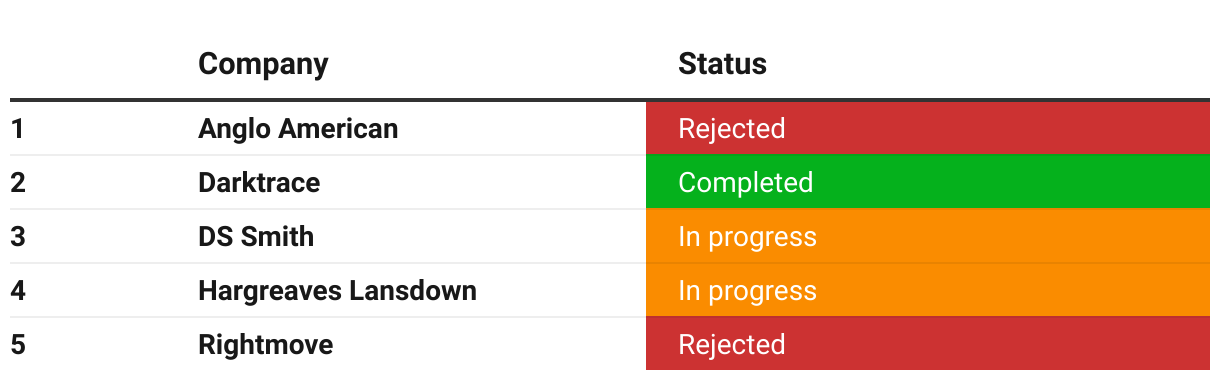Click the red Rejected status for Anglo American

click(x=928, y=129)
